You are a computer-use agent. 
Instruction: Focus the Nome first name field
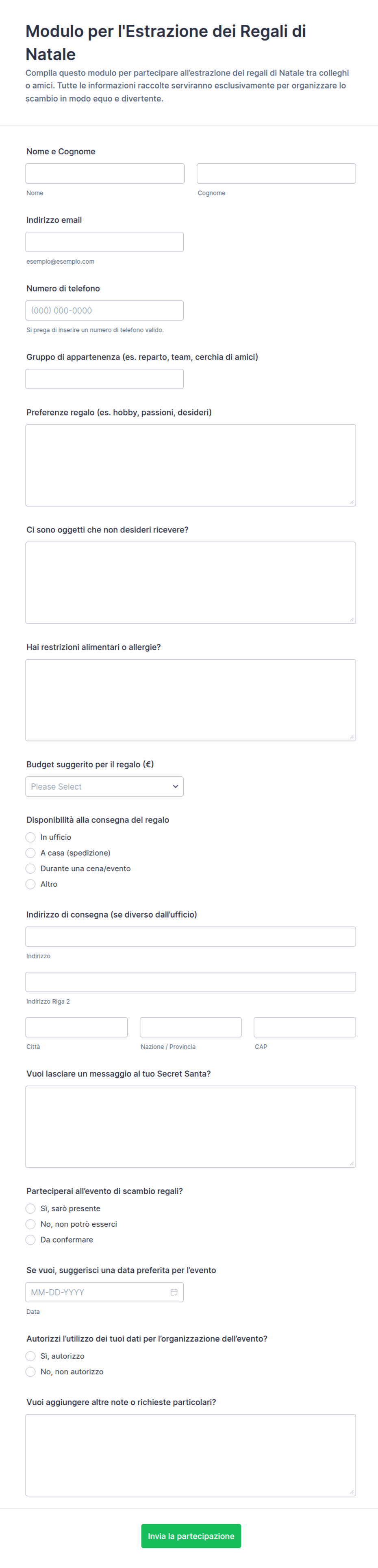click(x=105, y=173)
